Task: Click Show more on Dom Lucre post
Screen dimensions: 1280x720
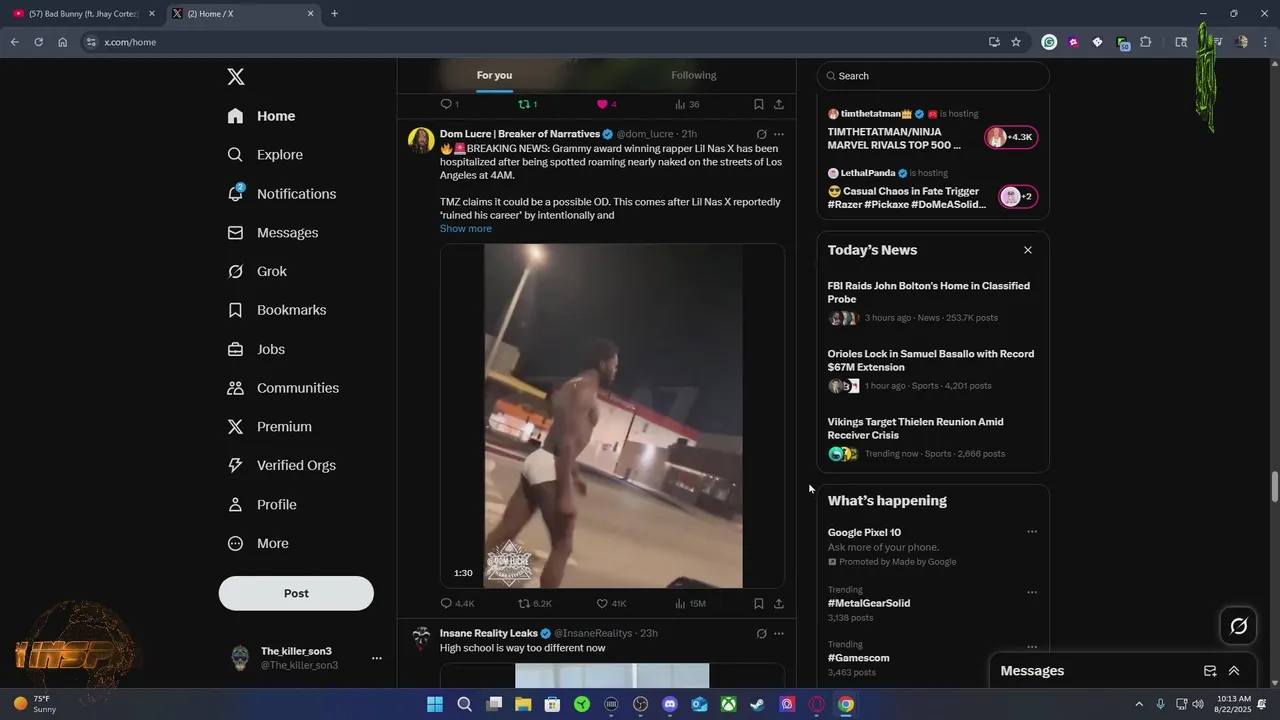Action: tap(466, 229)
